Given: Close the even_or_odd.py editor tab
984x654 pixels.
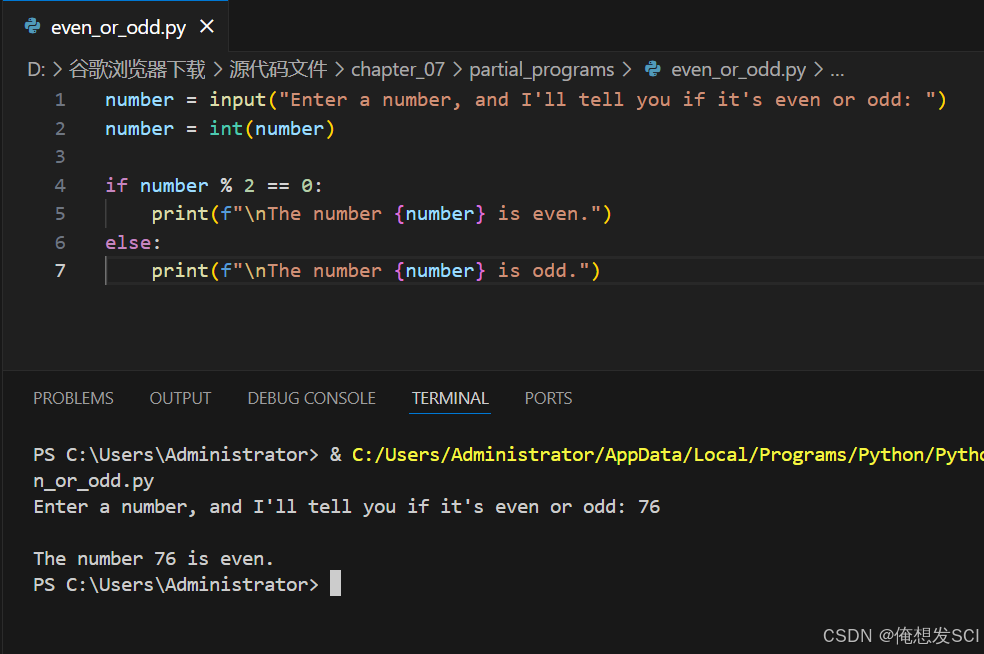Looking at the screenshot, I should [x=206, y=26].
